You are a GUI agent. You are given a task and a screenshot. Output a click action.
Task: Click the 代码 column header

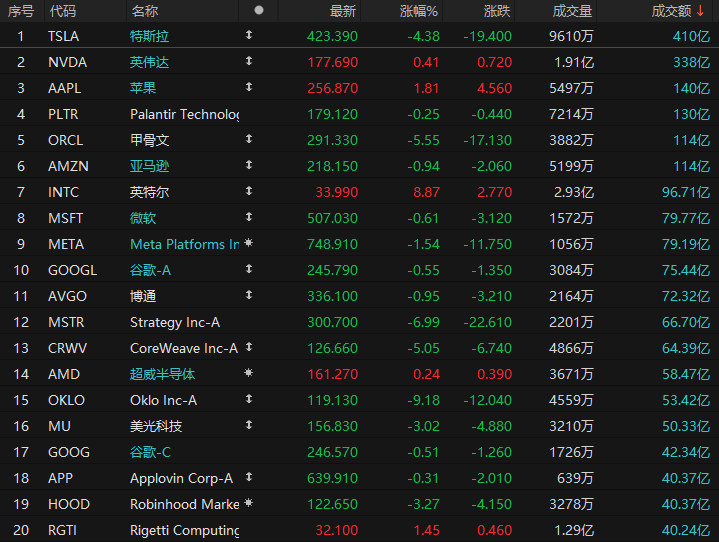62,11
